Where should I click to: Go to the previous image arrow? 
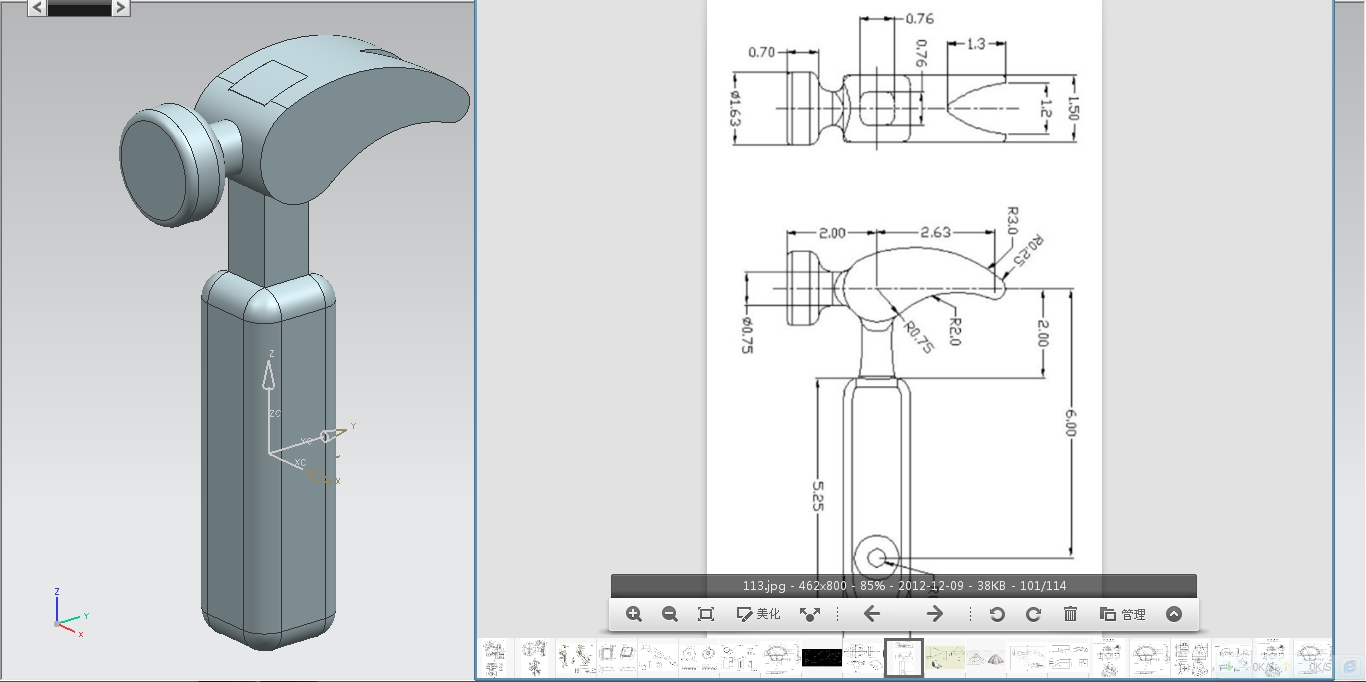[871, 614]
